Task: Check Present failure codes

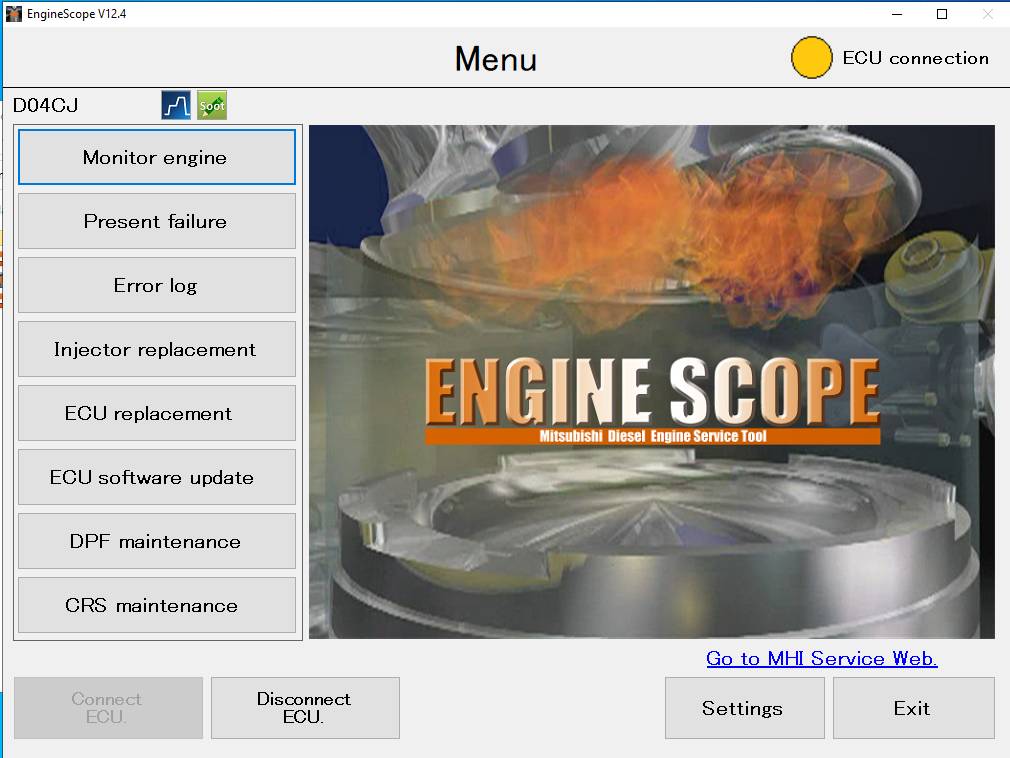Action: [x=156, y=221]
